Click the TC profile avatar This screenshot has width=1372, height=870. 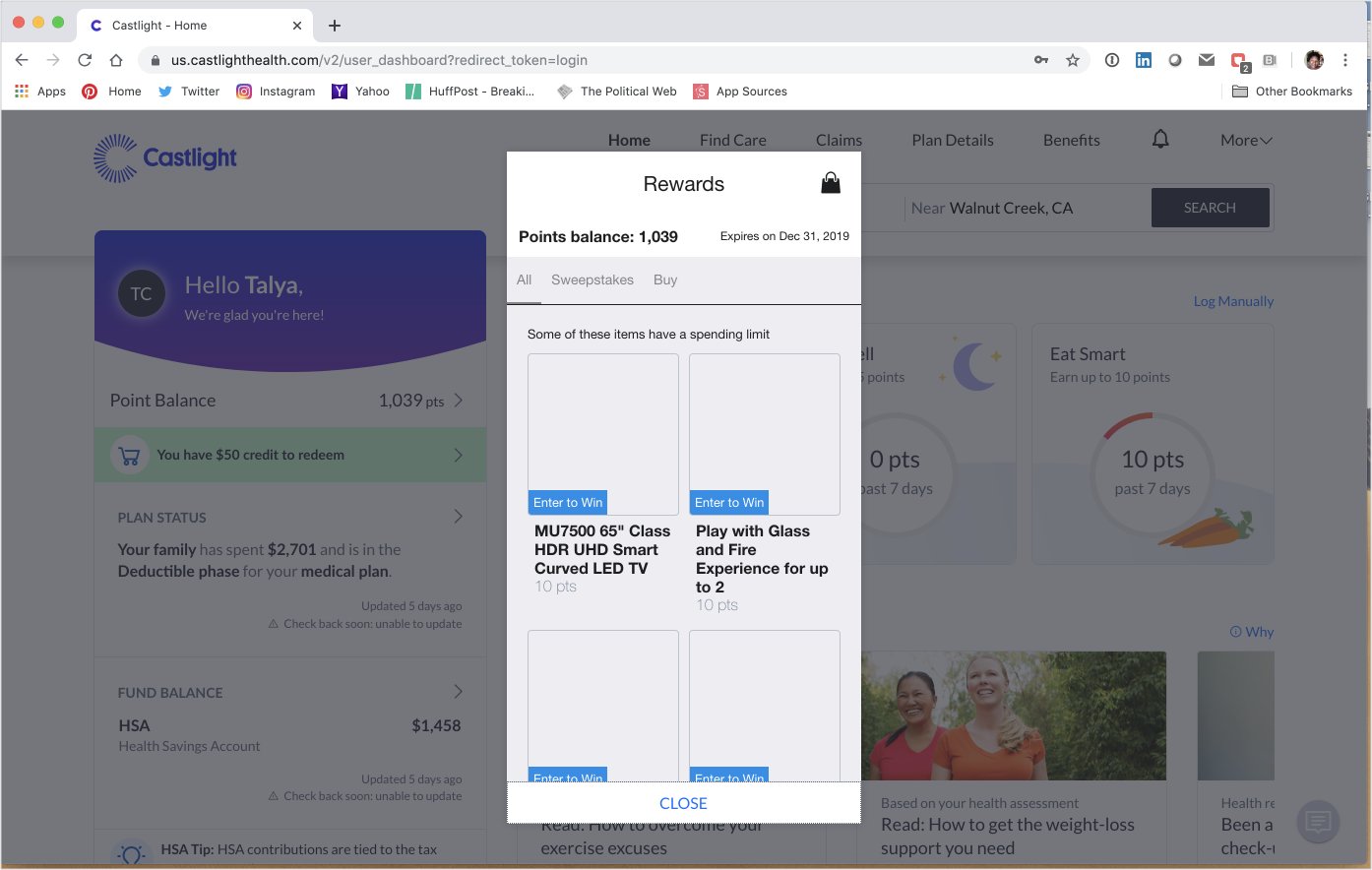(142, 293)
